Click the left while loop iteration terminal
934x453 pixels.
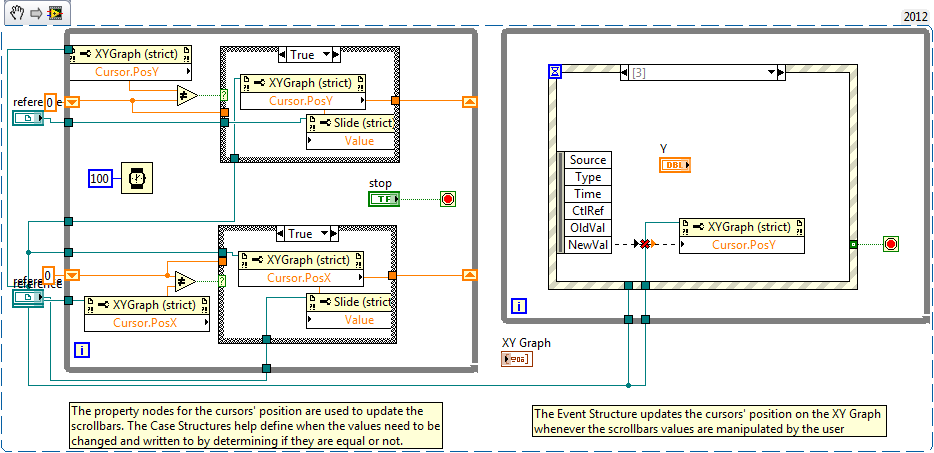[82, 350]
